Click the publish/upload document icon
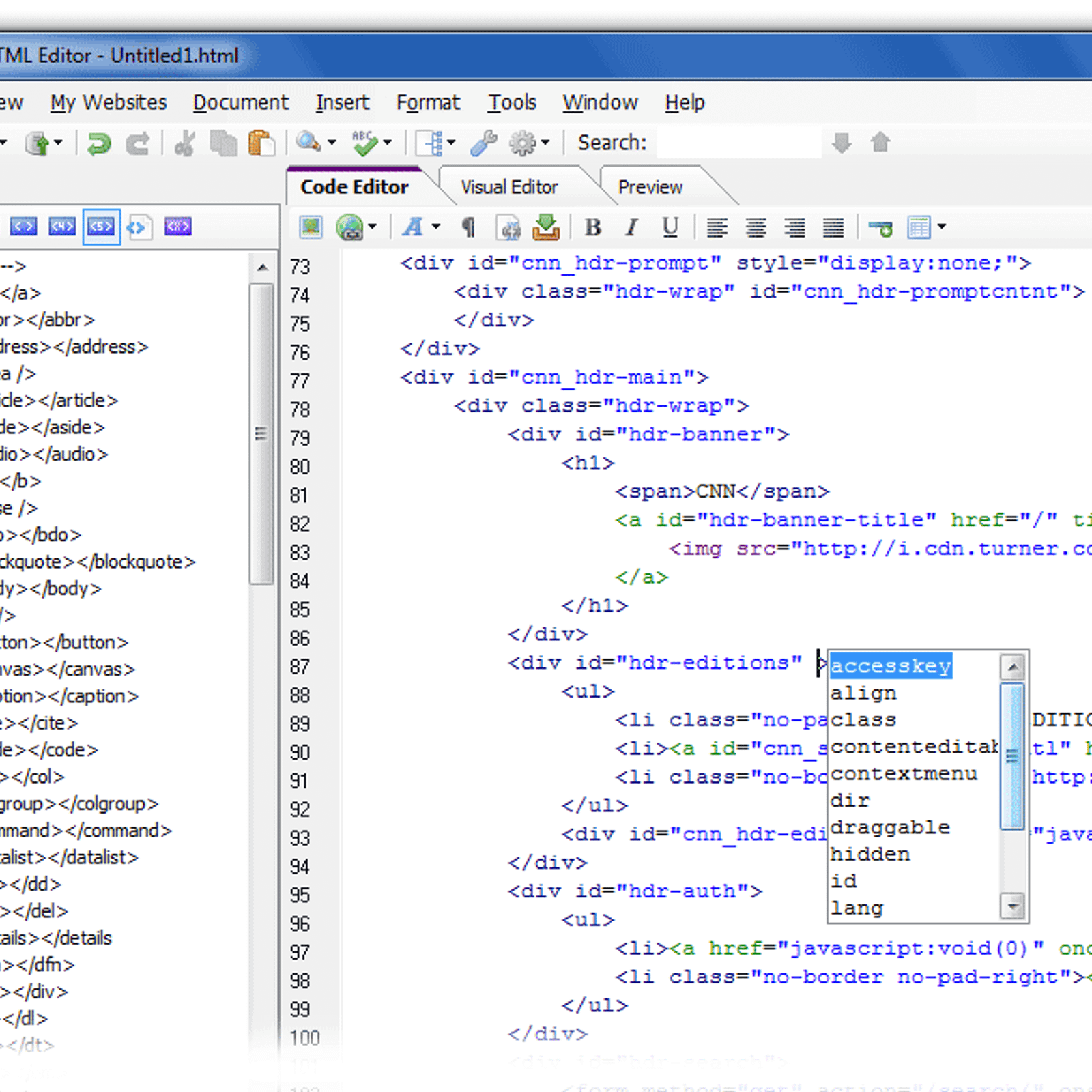 click(38, 143)
